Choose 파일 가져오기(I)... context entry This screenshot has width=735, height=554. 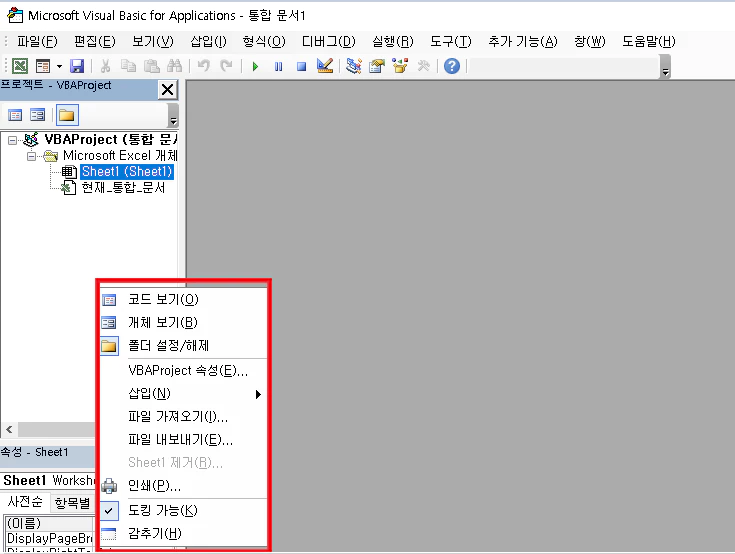tap(183, 417)
